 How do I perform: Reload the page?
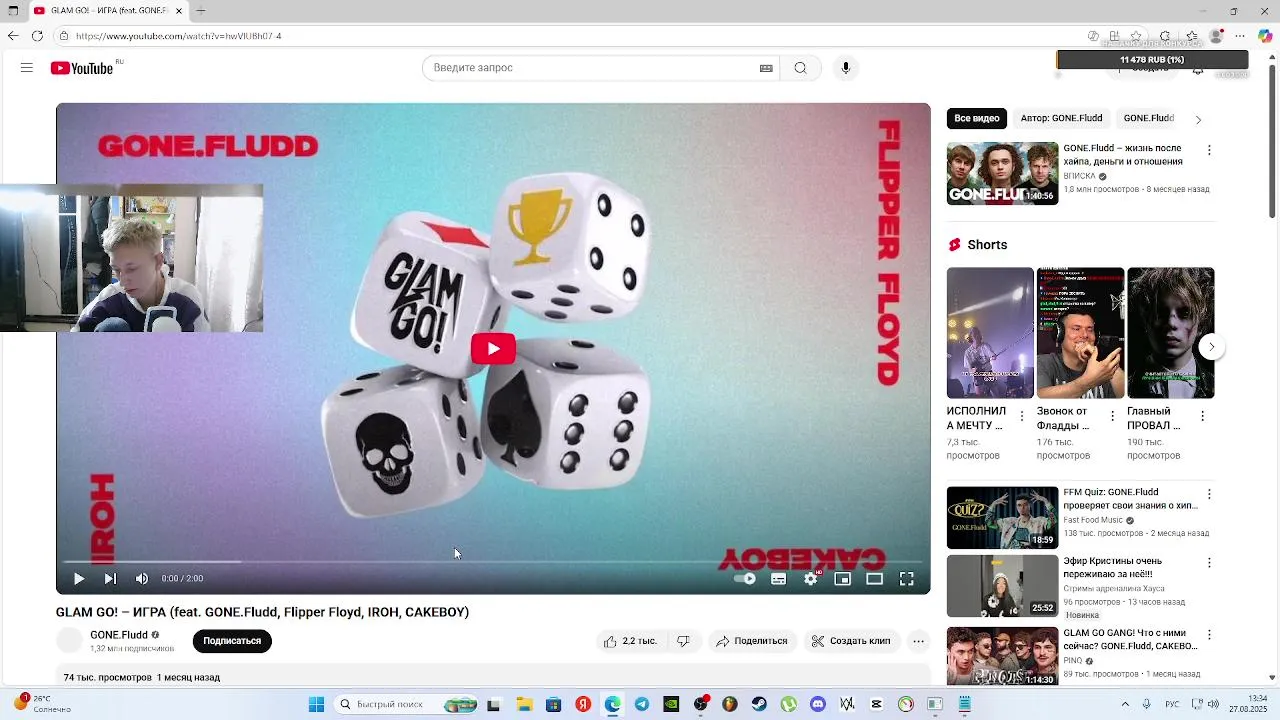(x=37, y=36)
